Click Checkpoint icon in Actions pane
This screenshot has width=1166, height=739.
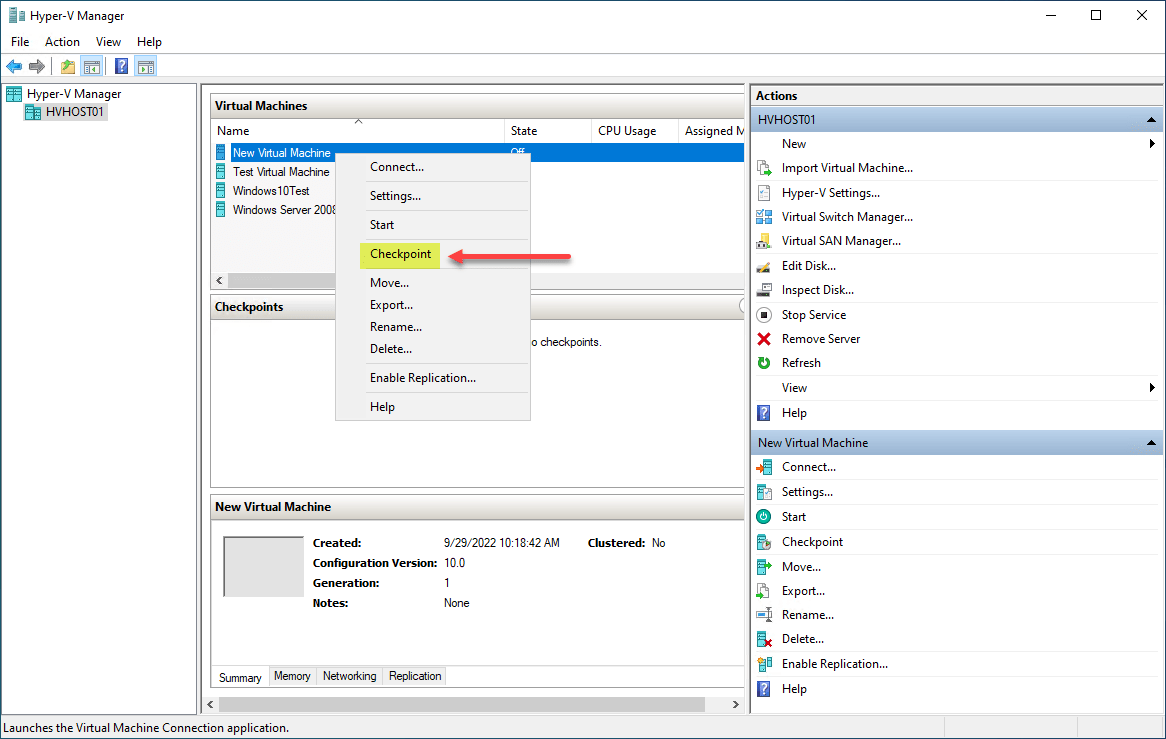(764, 542)
